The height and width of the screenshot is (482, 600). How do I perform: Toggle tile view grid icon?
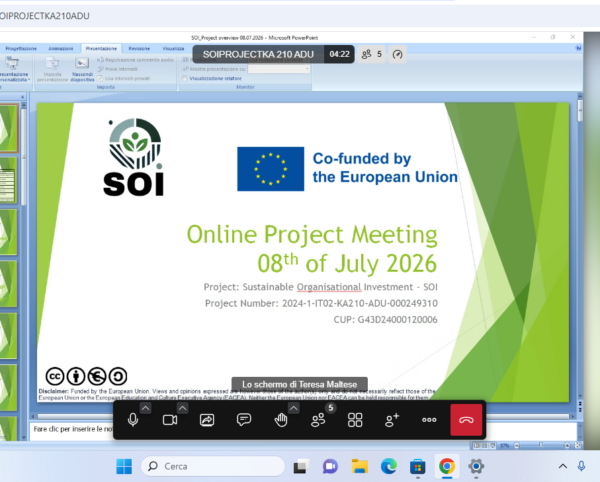pos(355,420)
